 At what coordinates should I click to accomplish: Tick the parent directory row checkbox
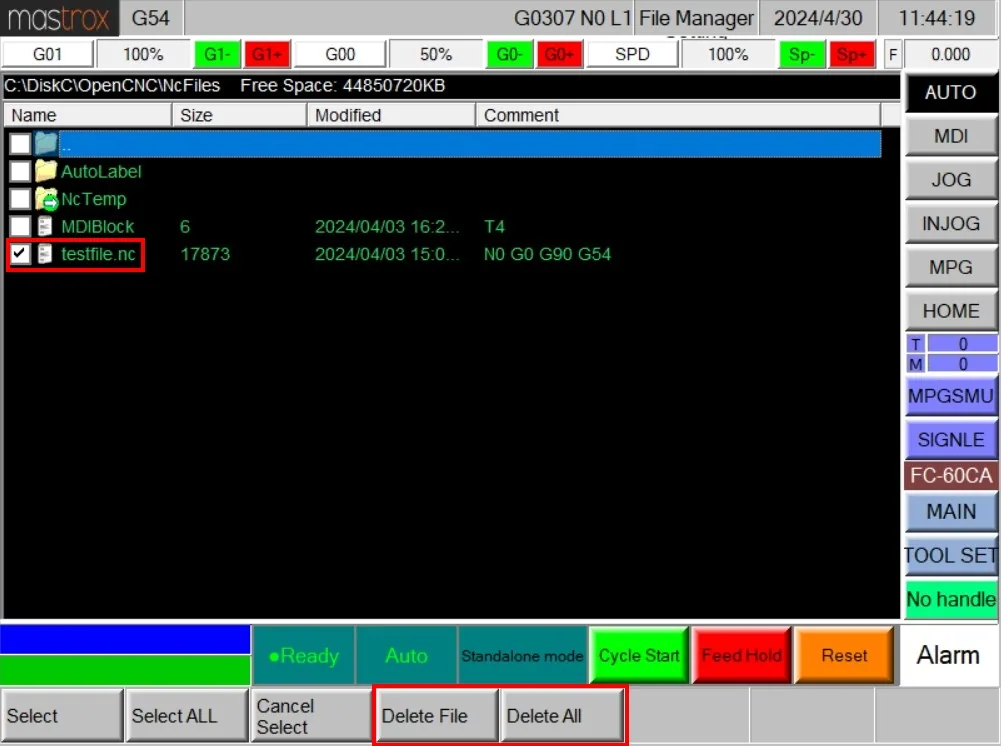[x=20, y=144]
